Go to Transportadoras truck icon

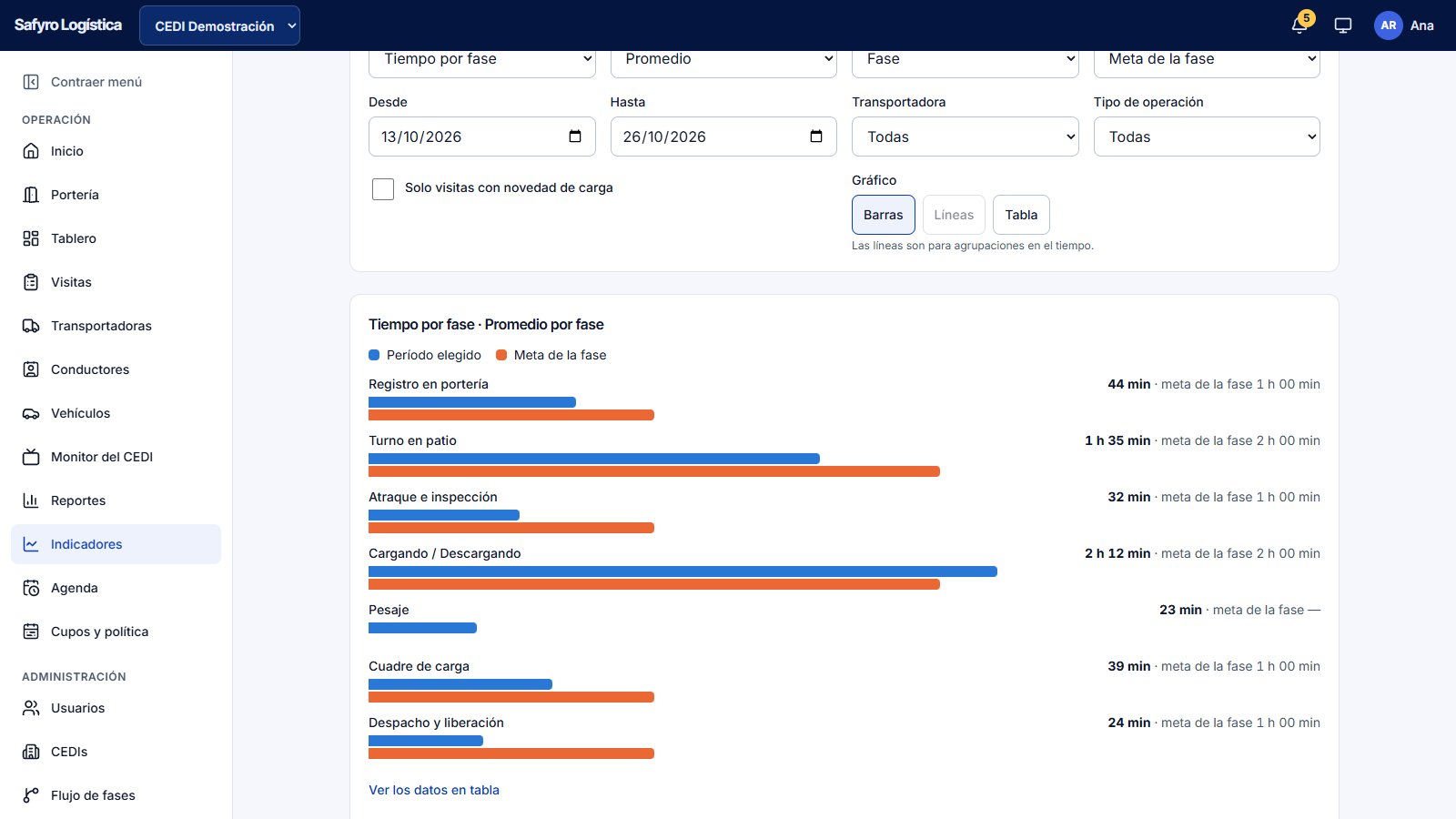coord(31,326)
